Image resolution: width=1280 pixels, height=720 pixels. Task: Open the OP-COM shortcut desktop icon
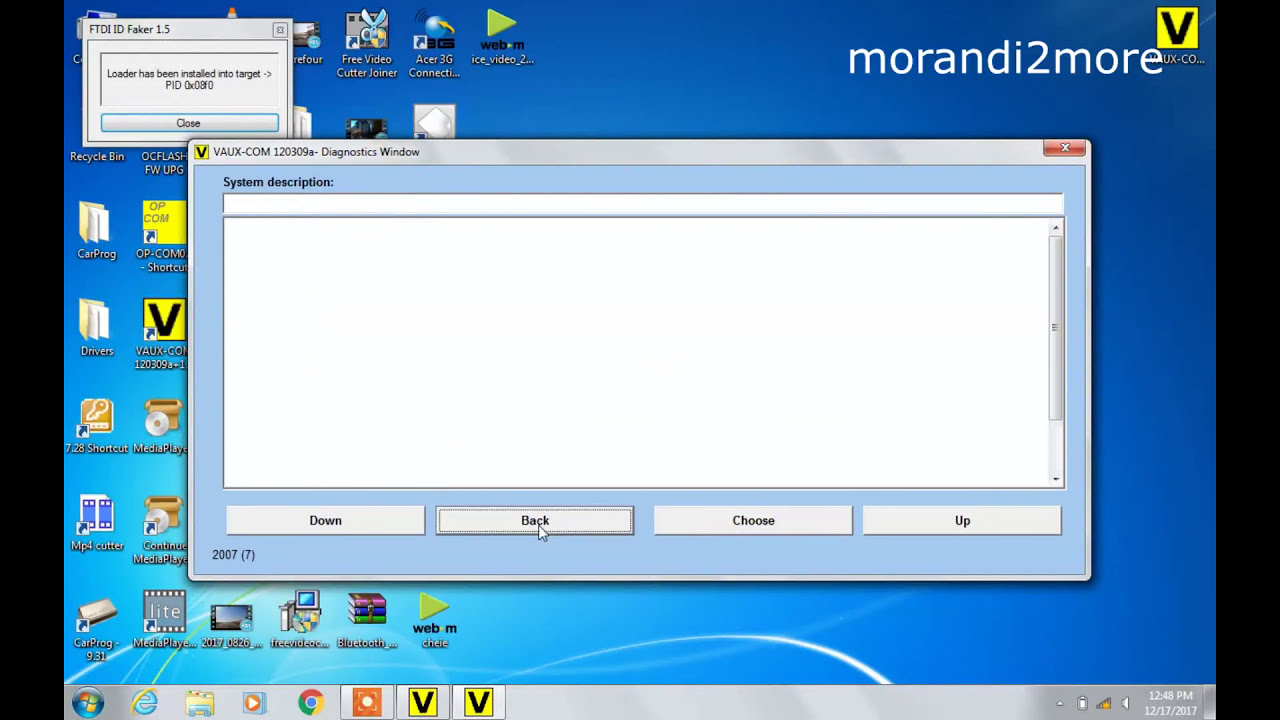(163, 236)
